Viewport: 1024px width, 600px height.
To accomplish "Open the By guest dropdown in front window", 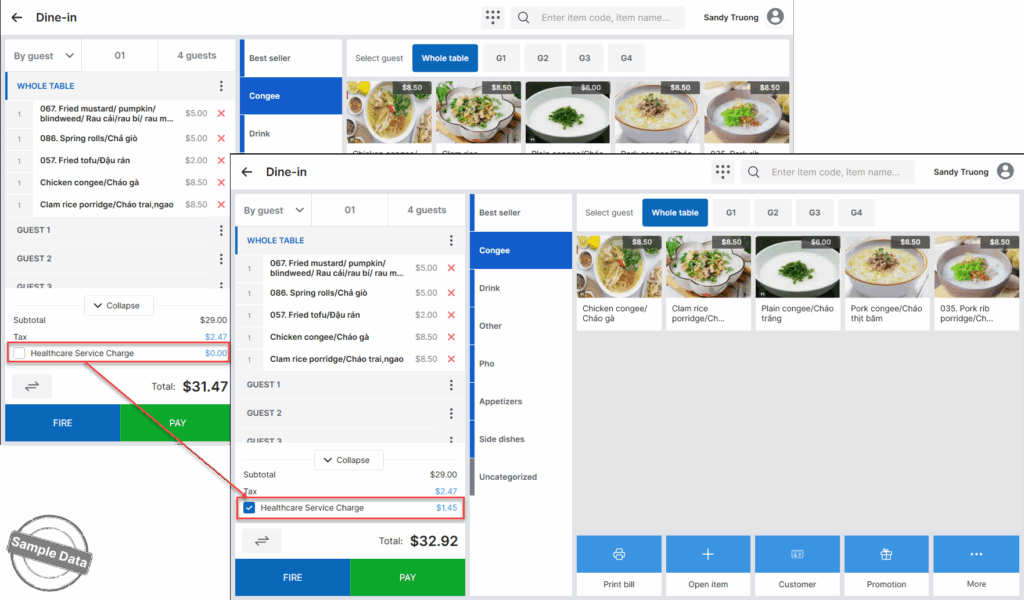I will click(x=273, y=210).
